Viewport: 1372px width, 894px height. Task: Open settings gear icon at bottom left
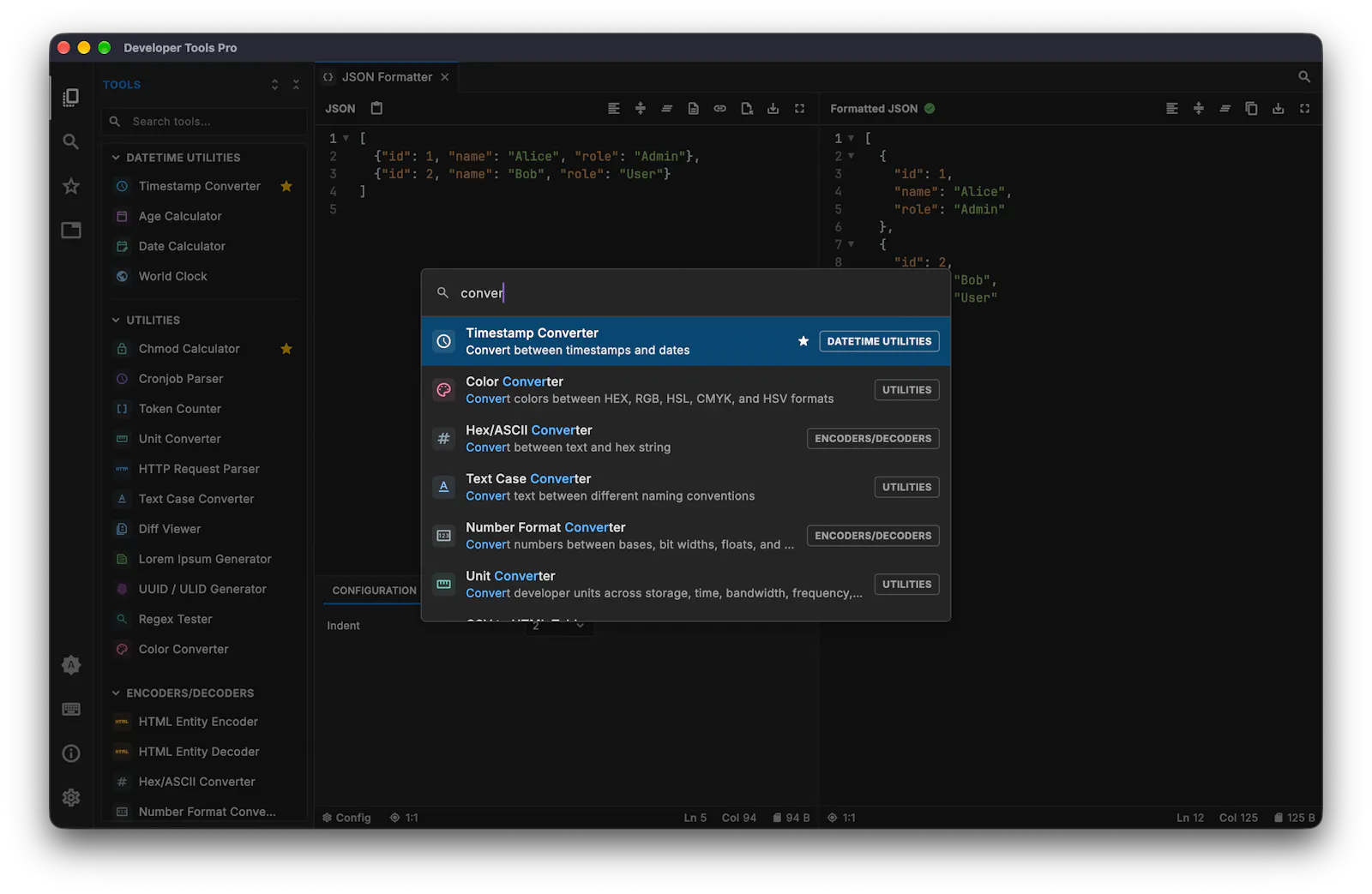[x=71, y=797]
